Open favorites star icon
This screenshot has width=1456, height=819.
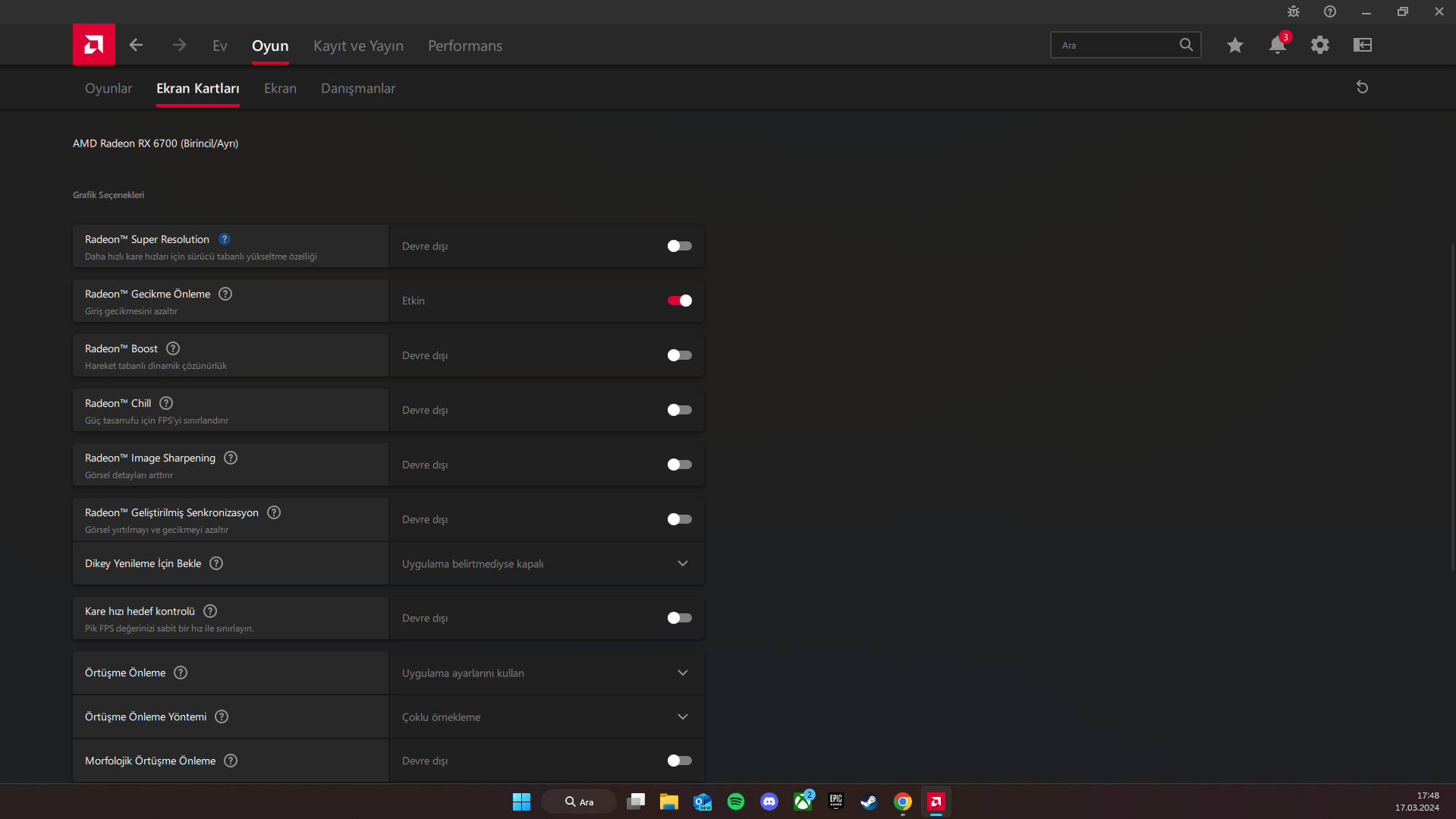coord(1235,45)
